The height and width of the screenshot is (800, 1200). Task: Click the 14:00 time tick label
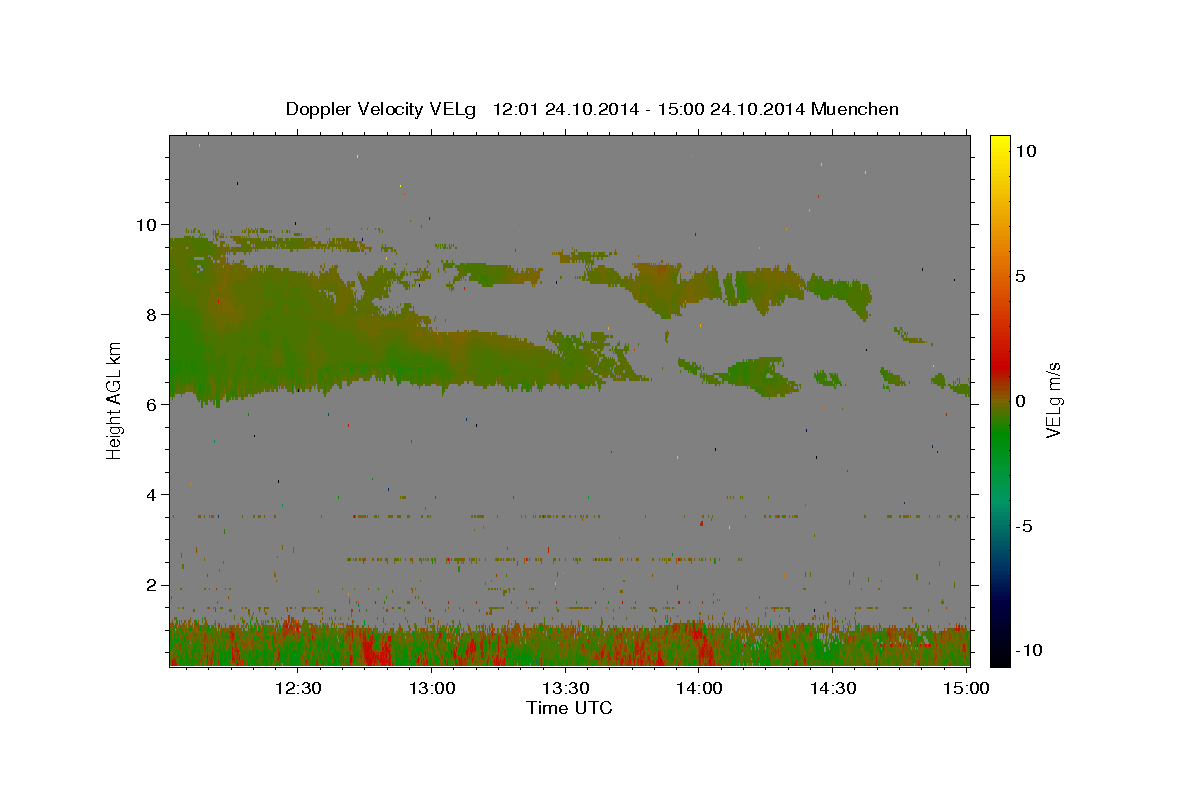click(699, 688)
